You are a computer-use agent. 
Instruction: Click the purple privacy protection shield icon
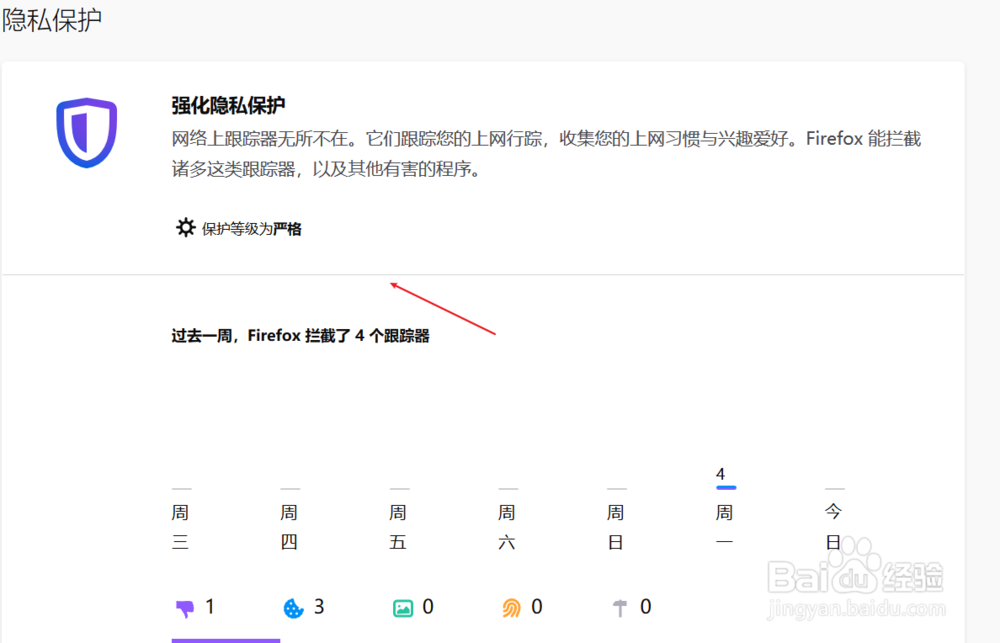86,132
